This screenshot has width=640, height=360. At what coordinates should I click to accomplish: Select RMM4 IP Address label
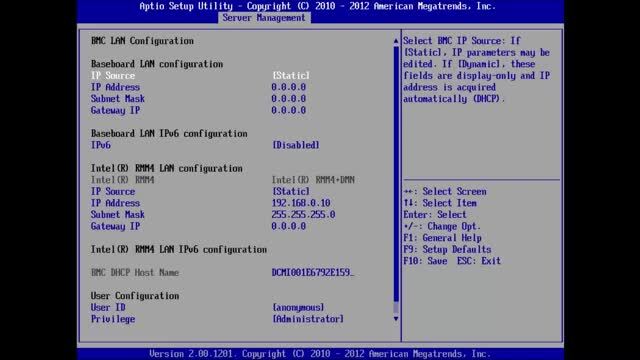116,203
